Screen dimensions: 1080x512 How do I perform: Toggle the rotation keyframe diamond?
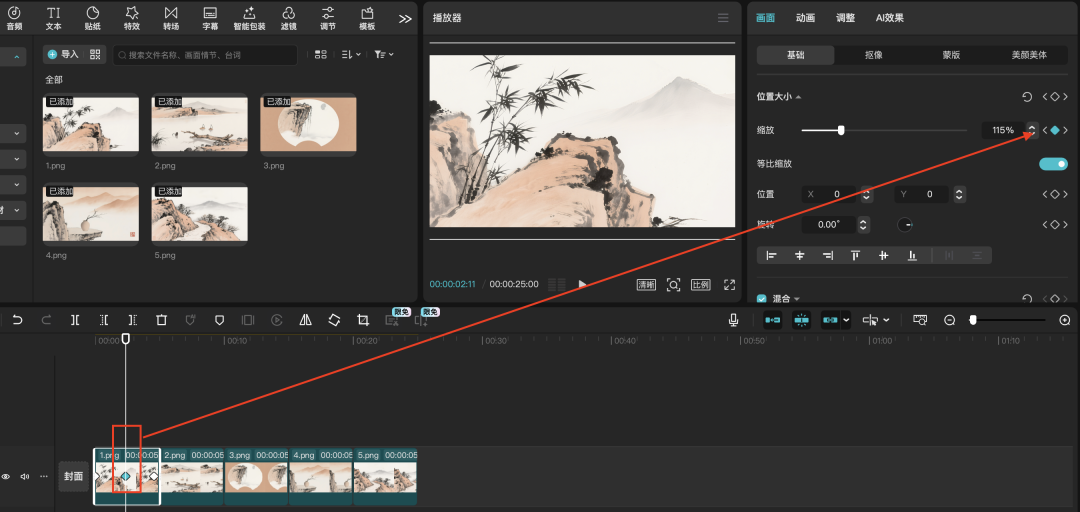(1055, 225)
